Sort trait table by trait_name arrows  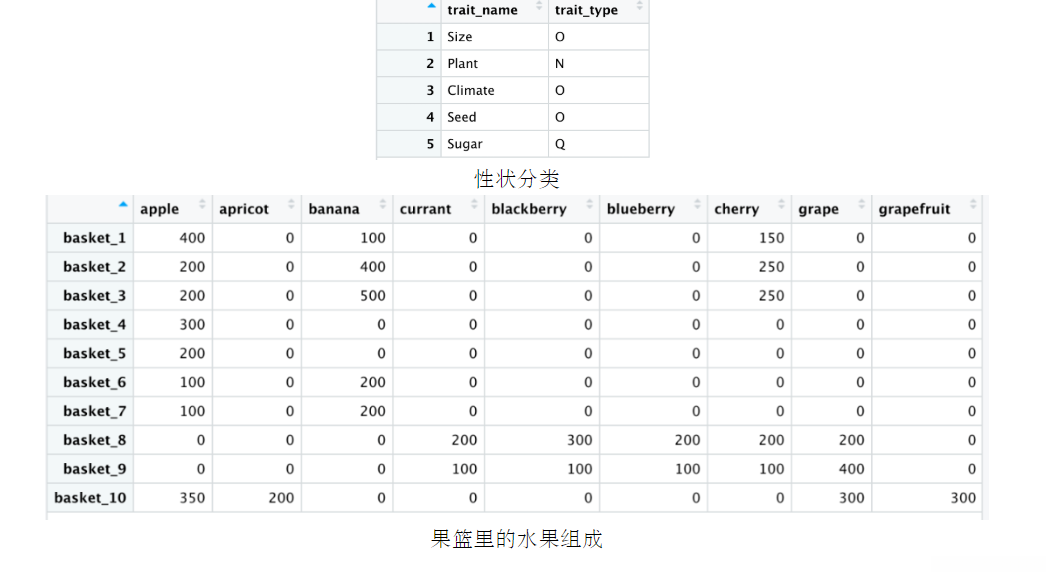tap(539, 6)
